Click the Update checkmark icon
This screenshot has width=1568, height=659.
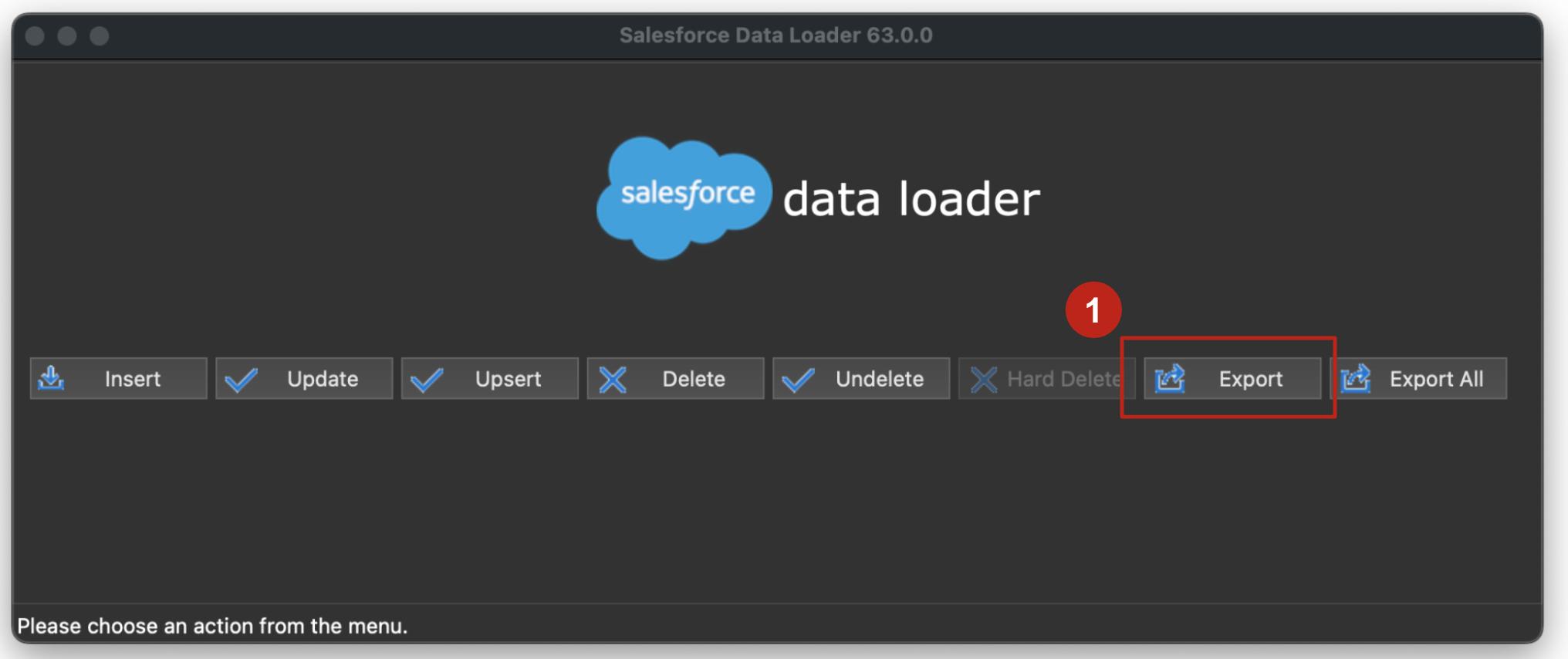coord(241,380)
